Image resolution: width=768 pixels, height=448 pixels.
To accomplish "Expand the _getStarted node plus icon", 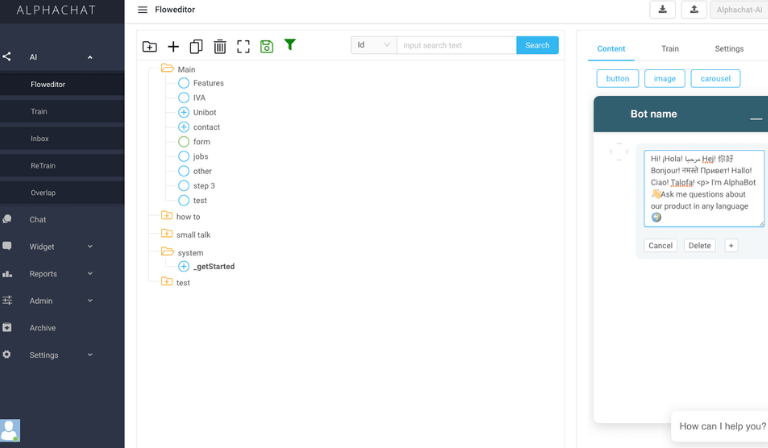I will pos(184,266).
